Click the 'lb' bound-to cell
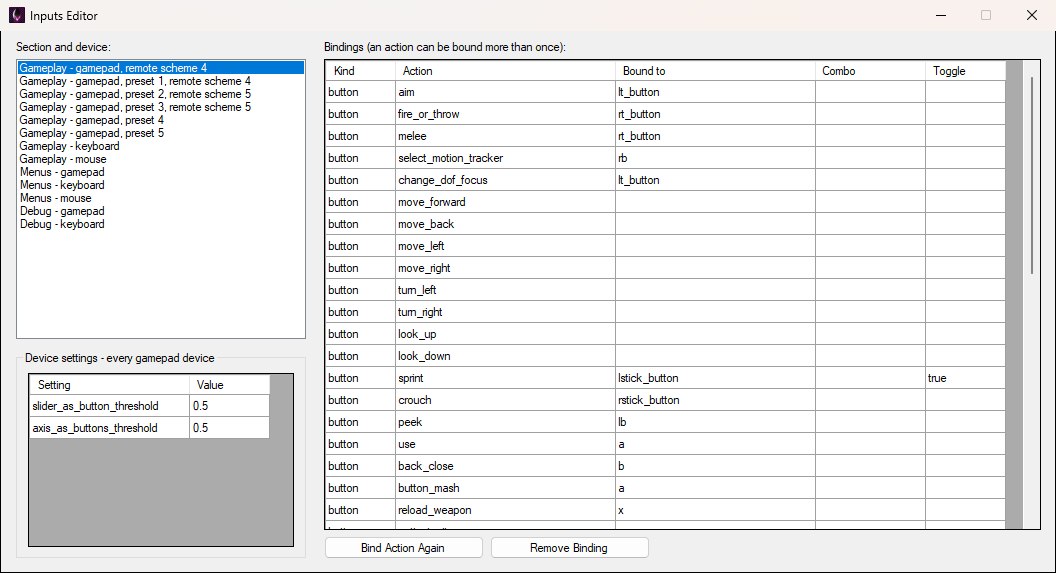This screenshot has height=573, width=1056. [715, 422]
